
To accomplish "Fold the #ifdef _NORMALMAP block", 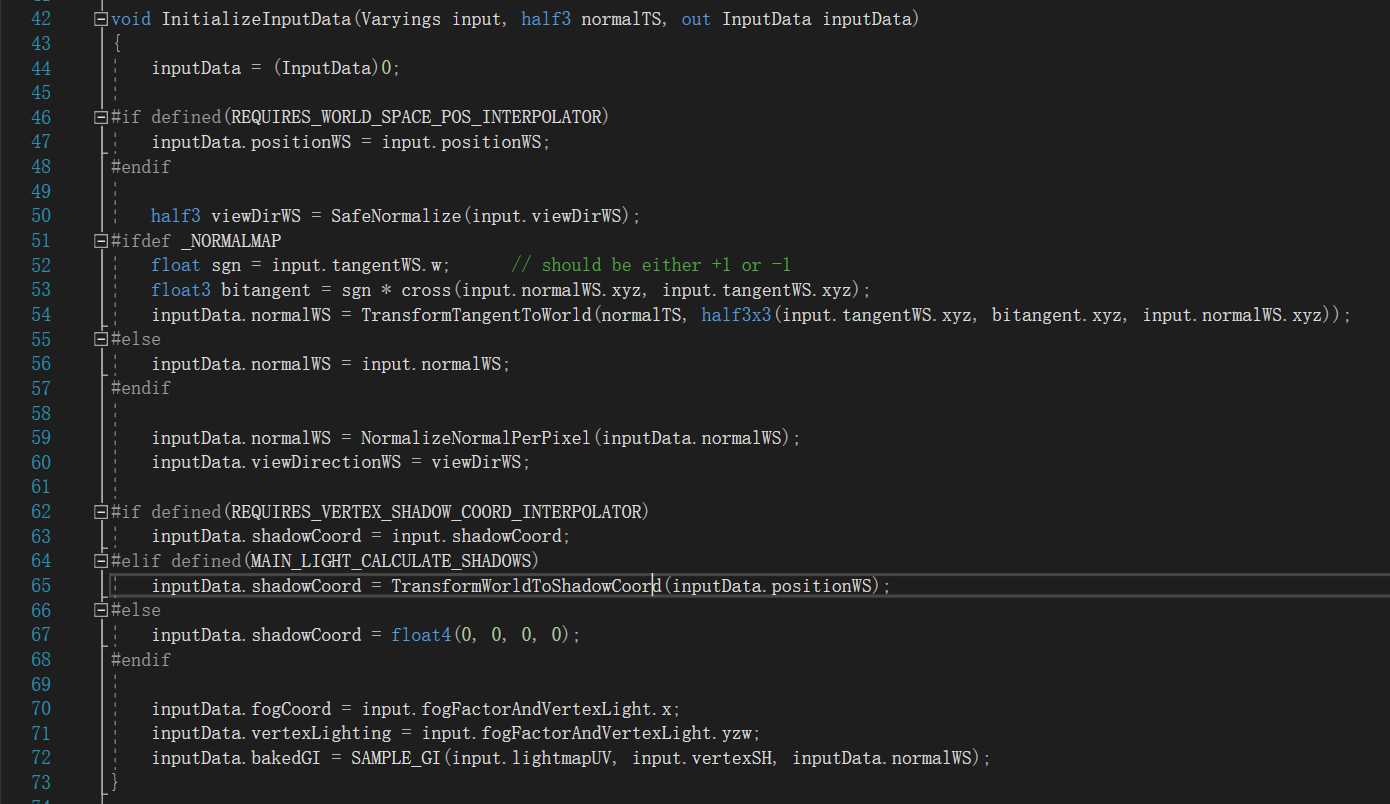I will [100, 241].
